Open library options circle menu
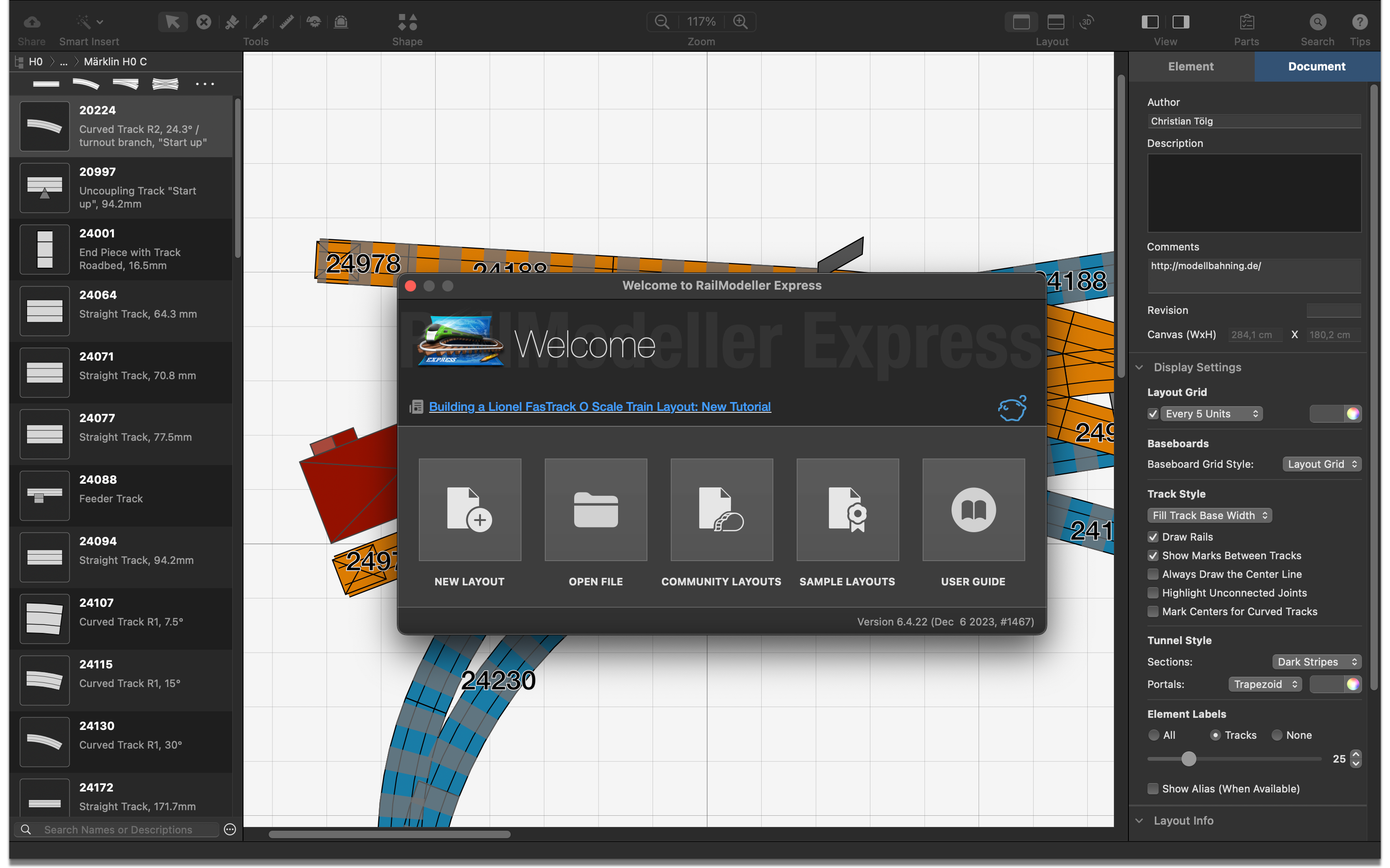1390x868 pixels. [x=229, y=829]
